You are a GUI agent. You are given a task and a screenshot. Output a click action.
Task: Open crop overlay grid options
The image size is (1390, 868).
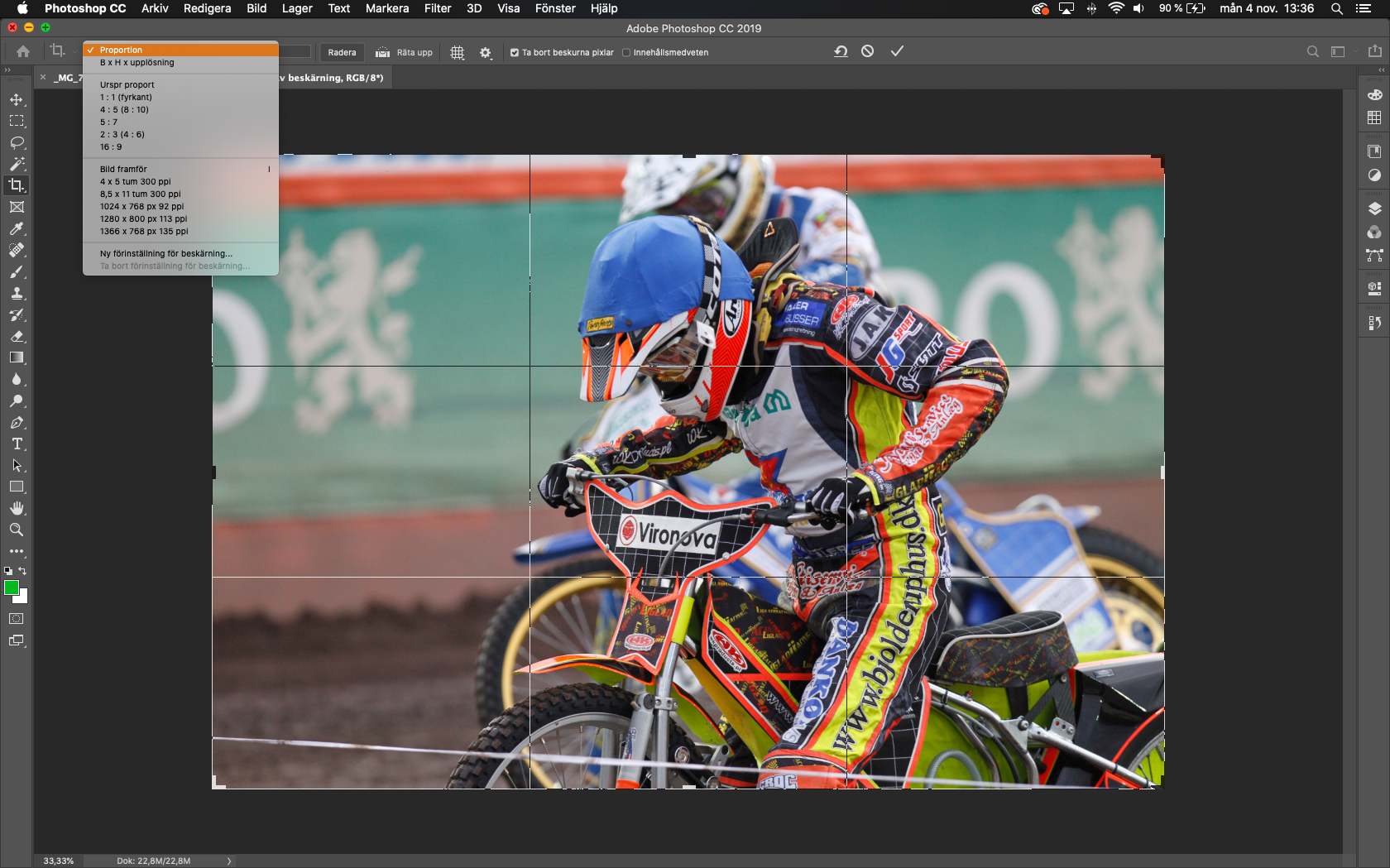458,52
